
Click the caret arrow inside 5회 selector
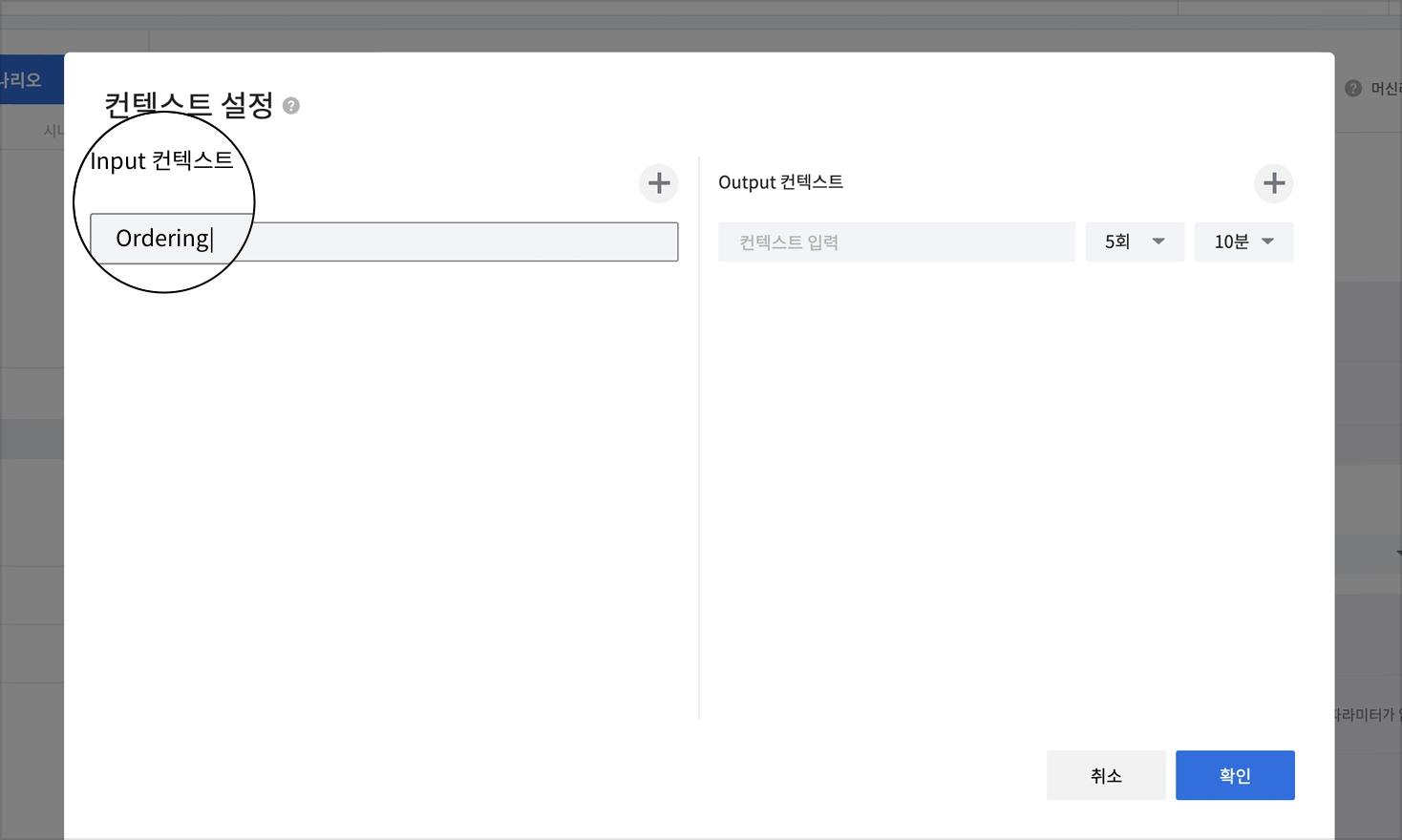[1158, 241]
